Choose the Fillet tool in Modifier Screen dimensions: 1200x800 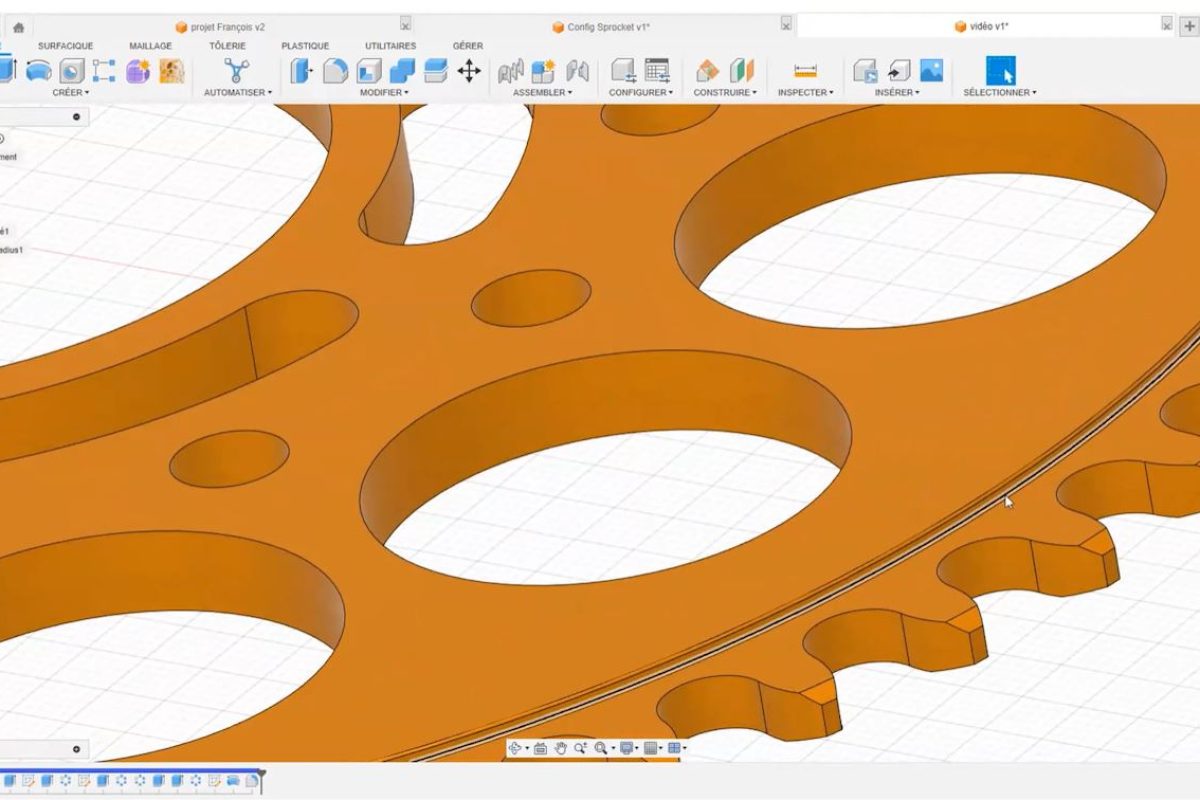point(335,71)
